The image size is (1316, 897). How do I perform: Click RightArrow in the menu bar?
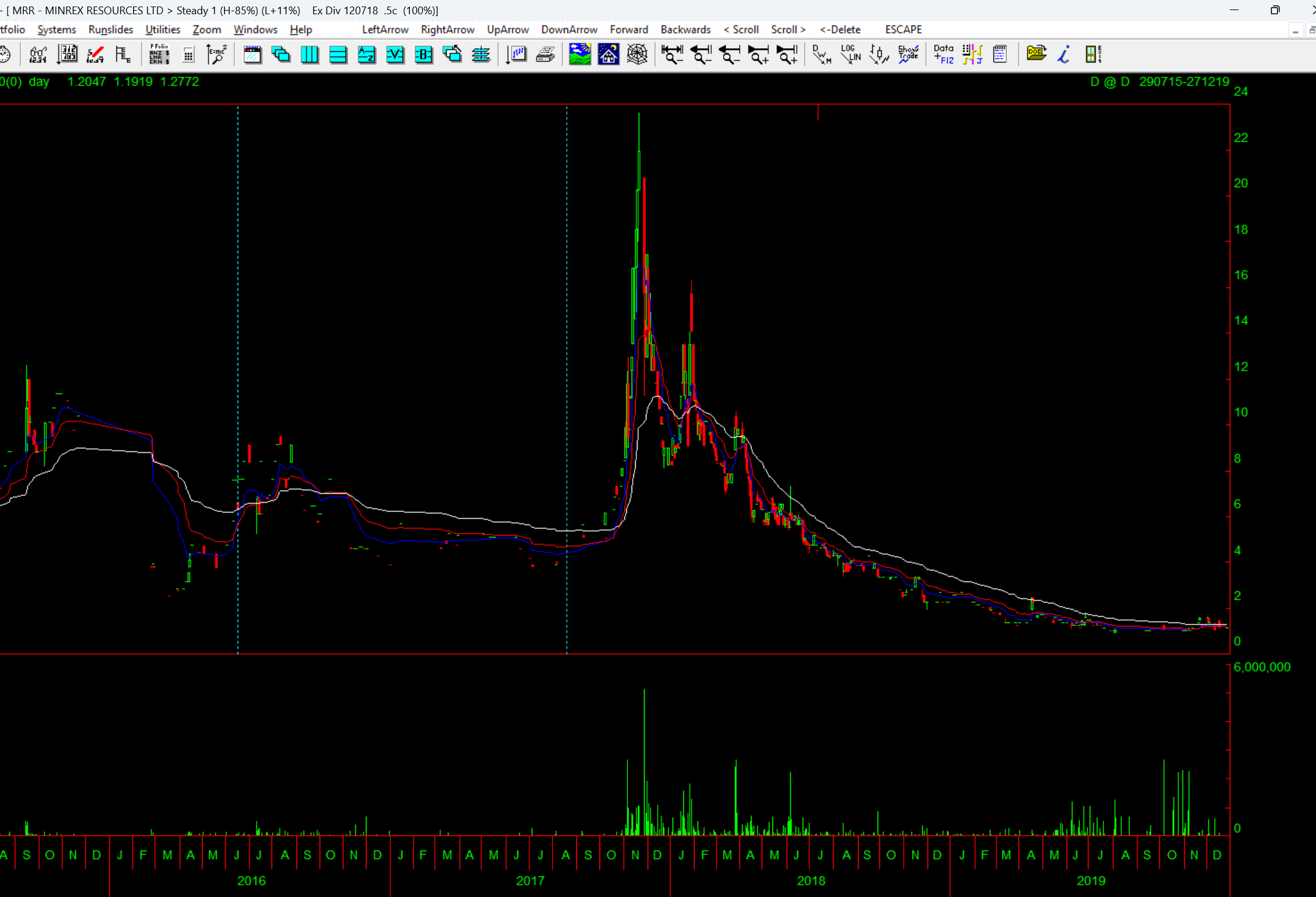(447, 30)
